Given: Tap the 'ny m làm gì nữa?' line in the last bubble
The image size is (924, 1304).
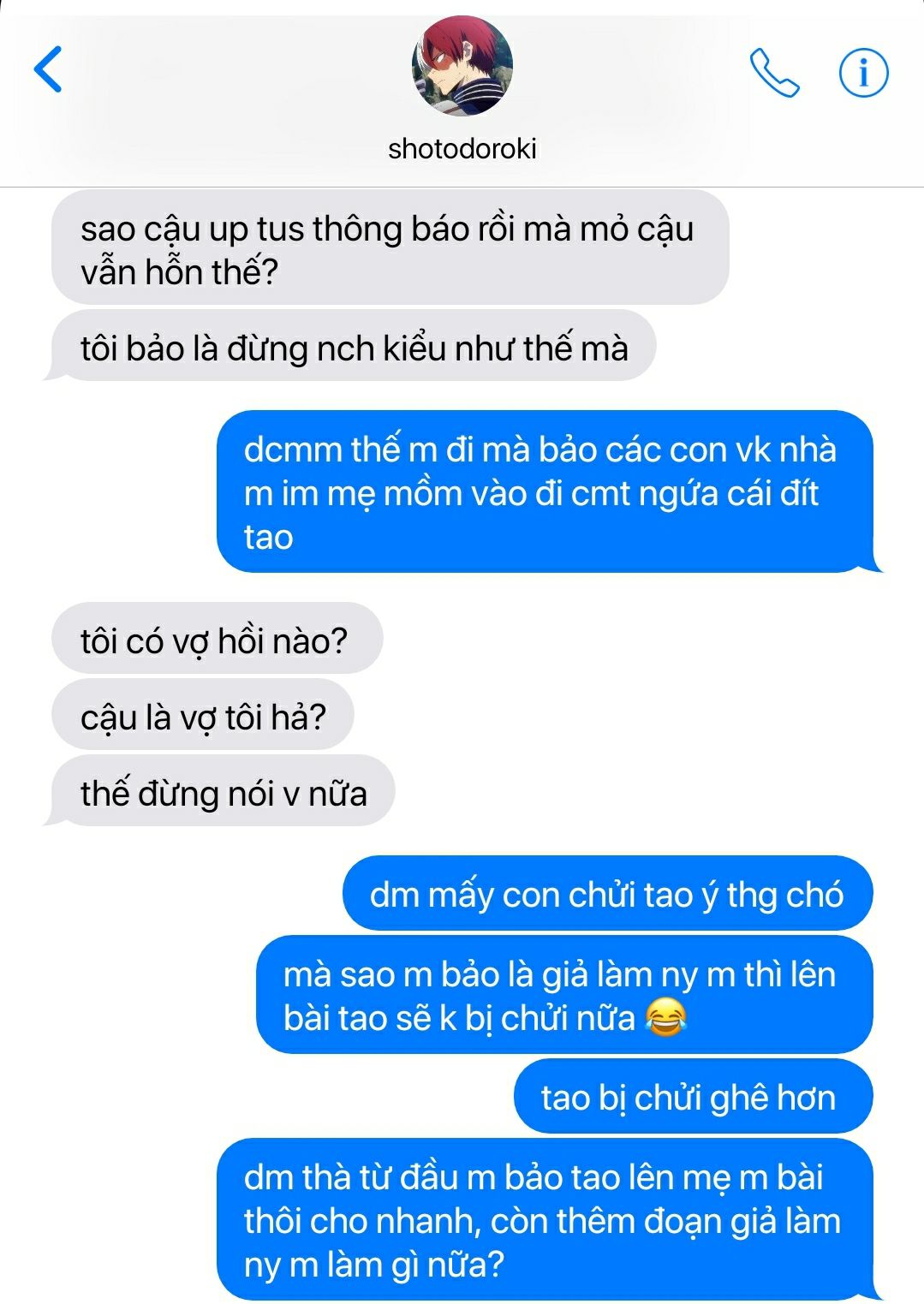Looking at the screenshot, I should click(374, 1264).
